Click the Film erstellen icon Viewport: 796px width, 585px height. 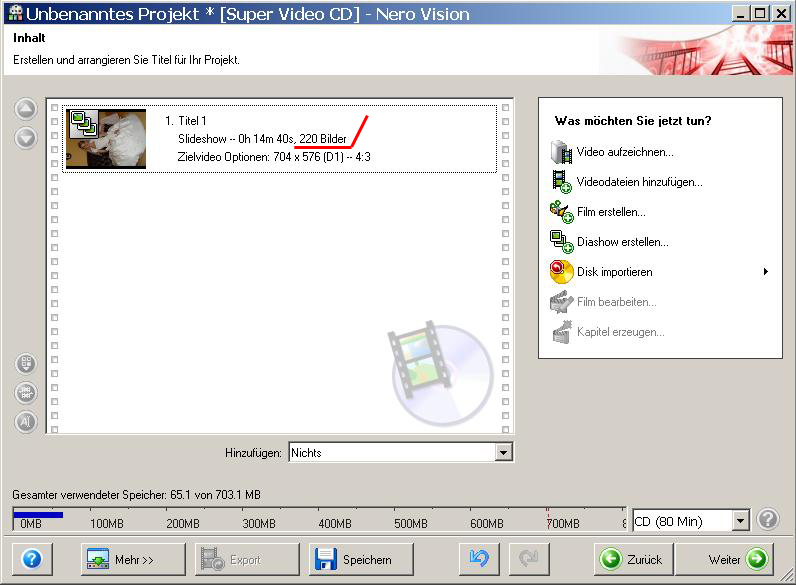(x=561, y=212)
